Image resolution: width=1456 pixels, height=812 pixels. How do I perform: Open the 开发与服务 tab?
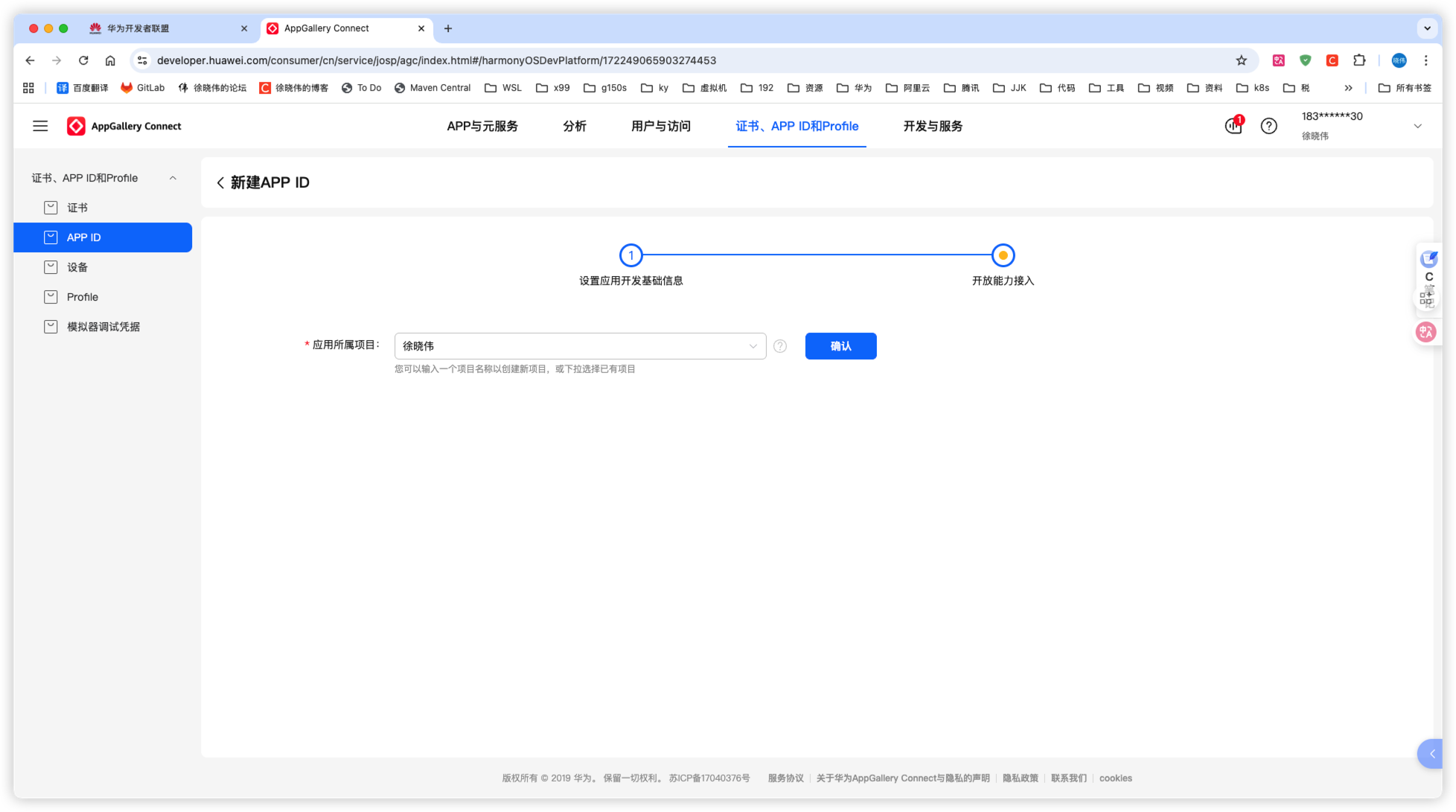coord(933,127)
